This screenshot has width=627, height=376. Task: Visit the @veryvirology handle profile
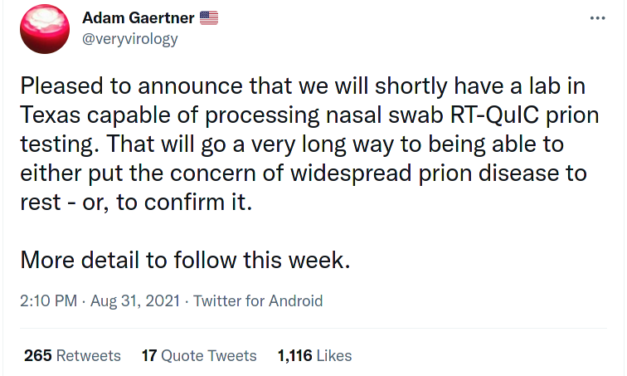130,39
